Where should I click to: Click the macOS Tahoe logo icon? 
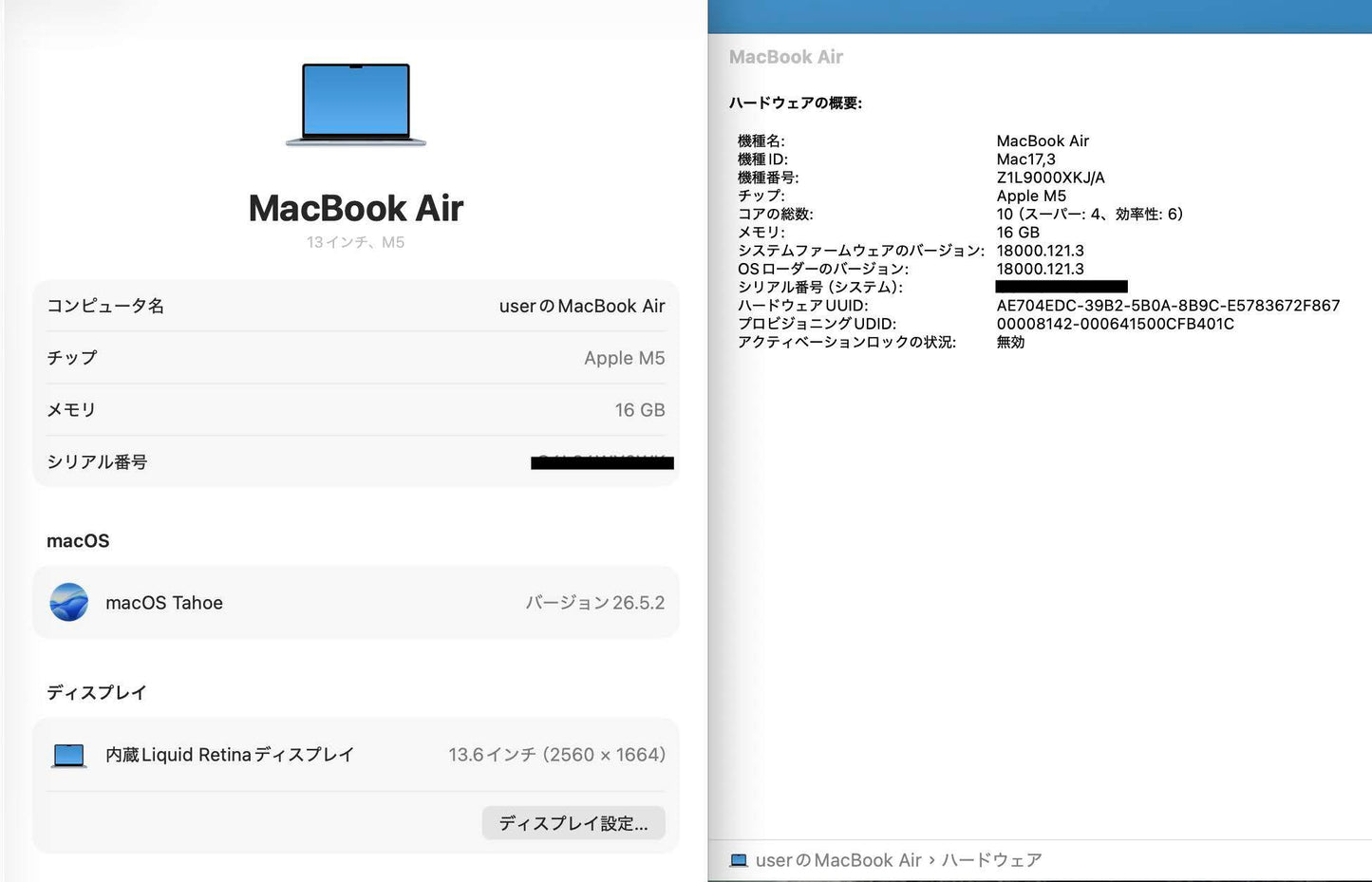[x=69, y=602]
